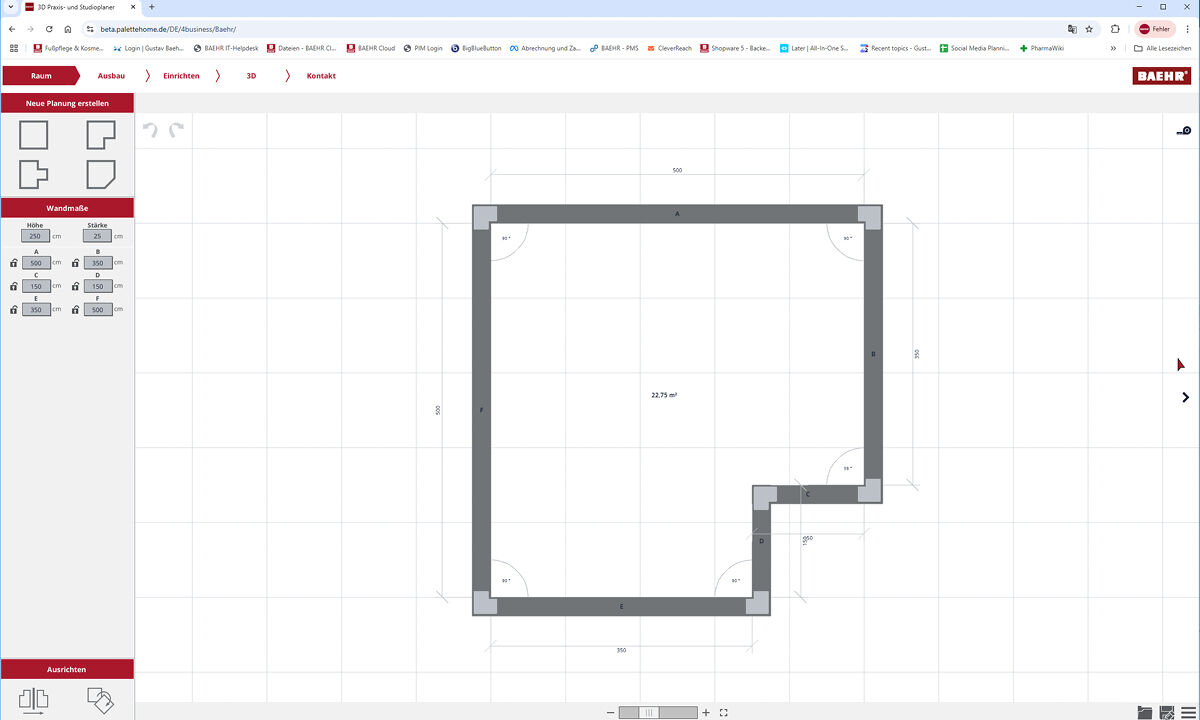Image resolution: width=1200 pixels, height=720 pixels.
Task: Click the BAEHR logo top right
Action: [1161, 75]
